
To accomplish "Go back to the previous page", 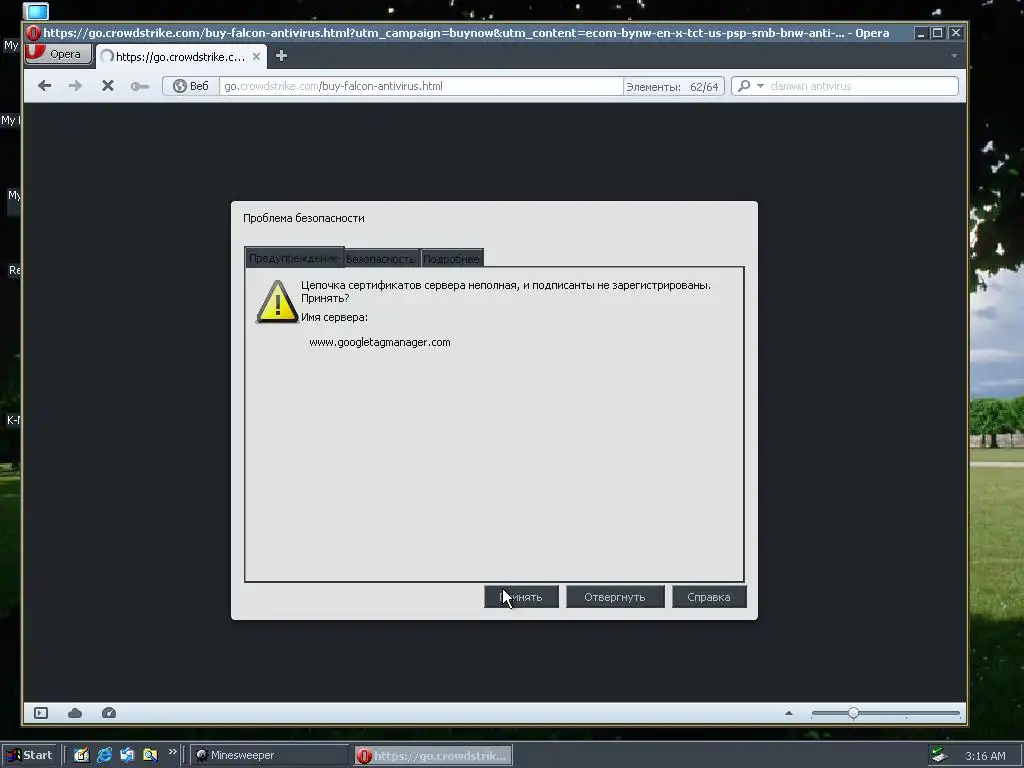I will pos(44,86).
